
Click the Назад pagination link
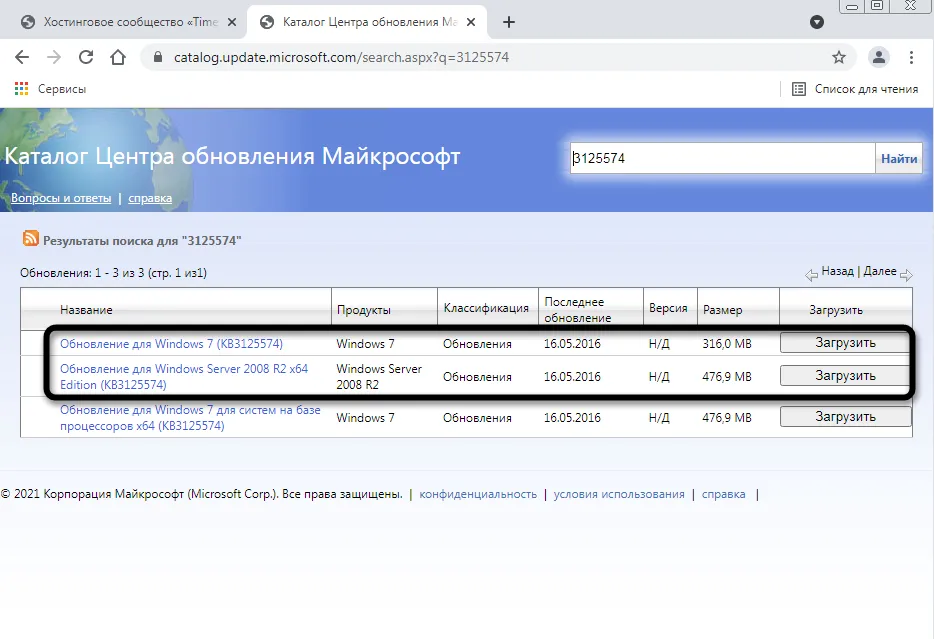point(838,271)
